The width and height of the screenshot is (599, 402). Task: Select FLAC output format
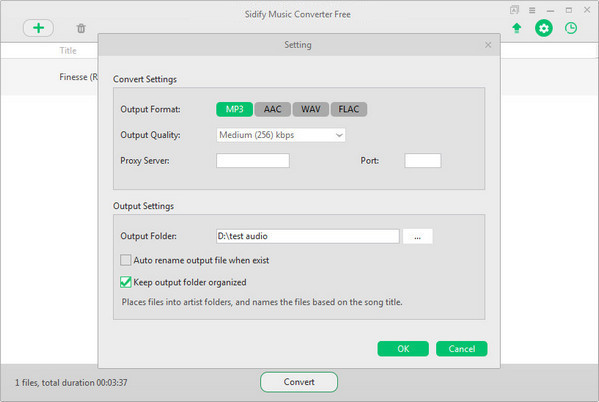[x=349, y=109]
